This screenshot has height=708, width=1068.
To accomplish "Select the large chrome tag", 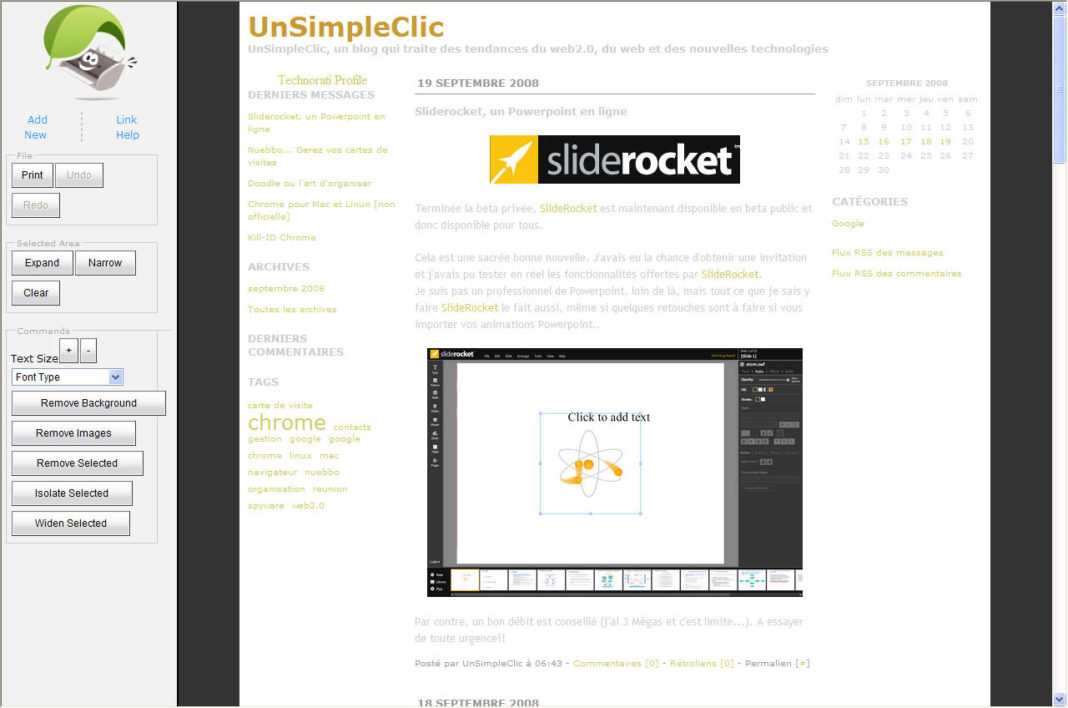I will coord(286,422).
